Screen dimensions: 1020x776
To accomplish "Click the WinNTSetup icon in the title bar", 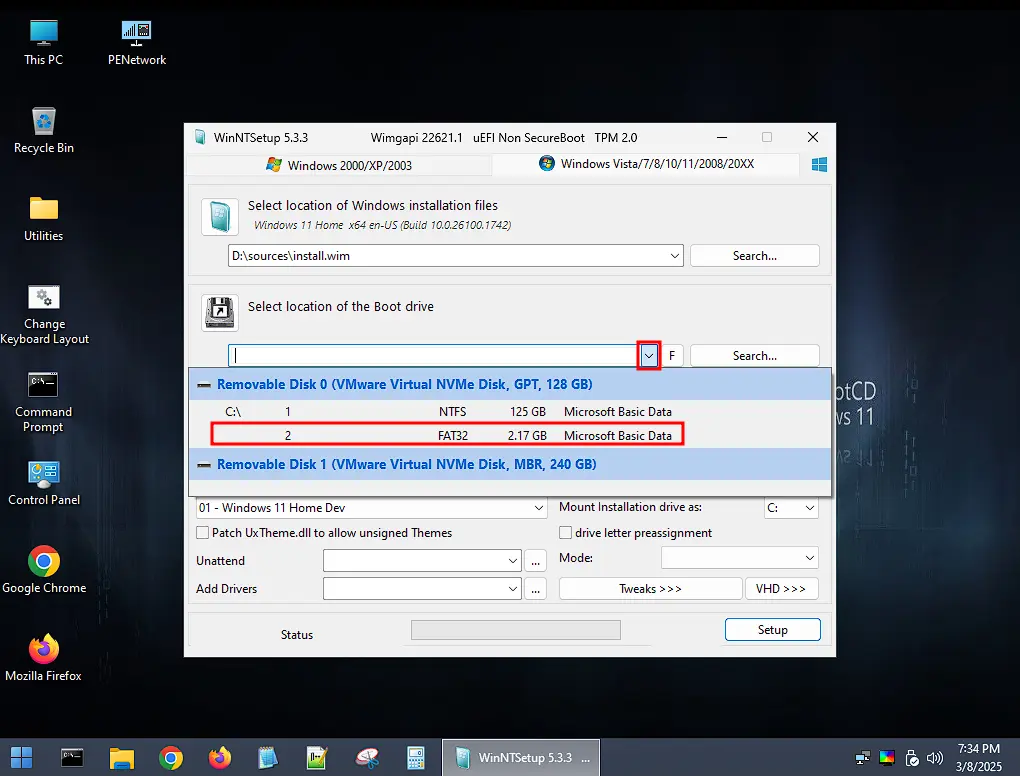I will 197,137.
